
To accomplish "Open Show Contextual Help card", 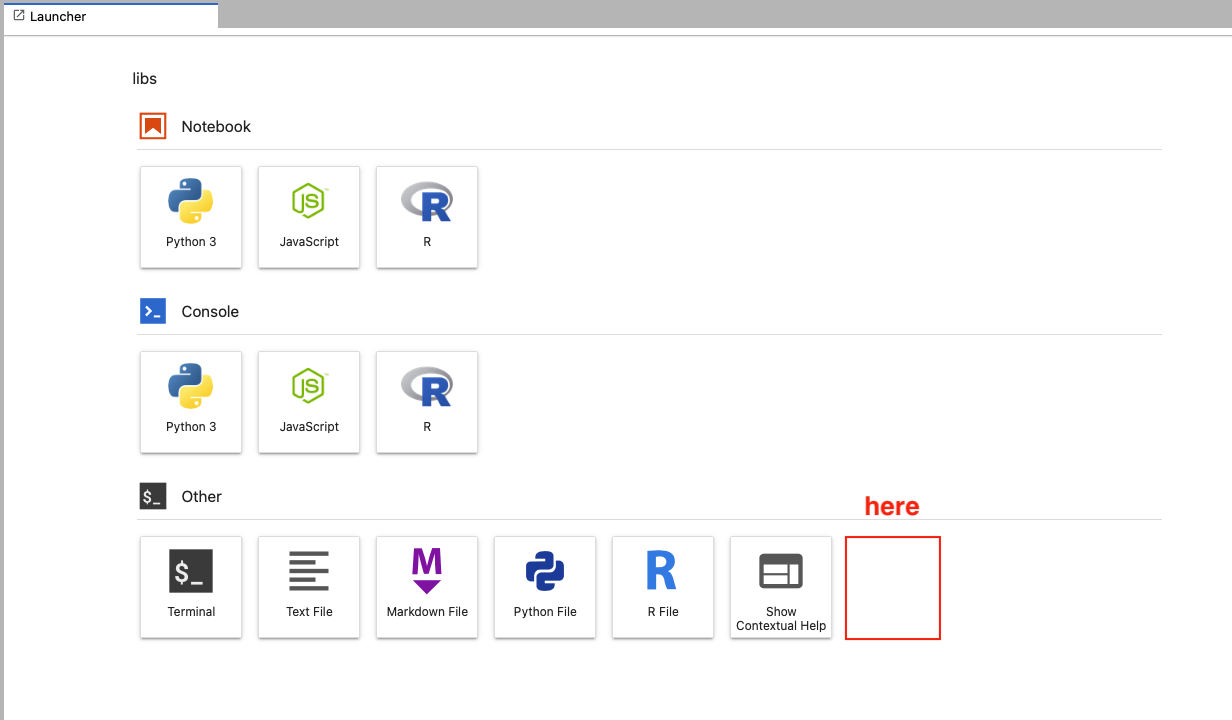I will point(781,587).
